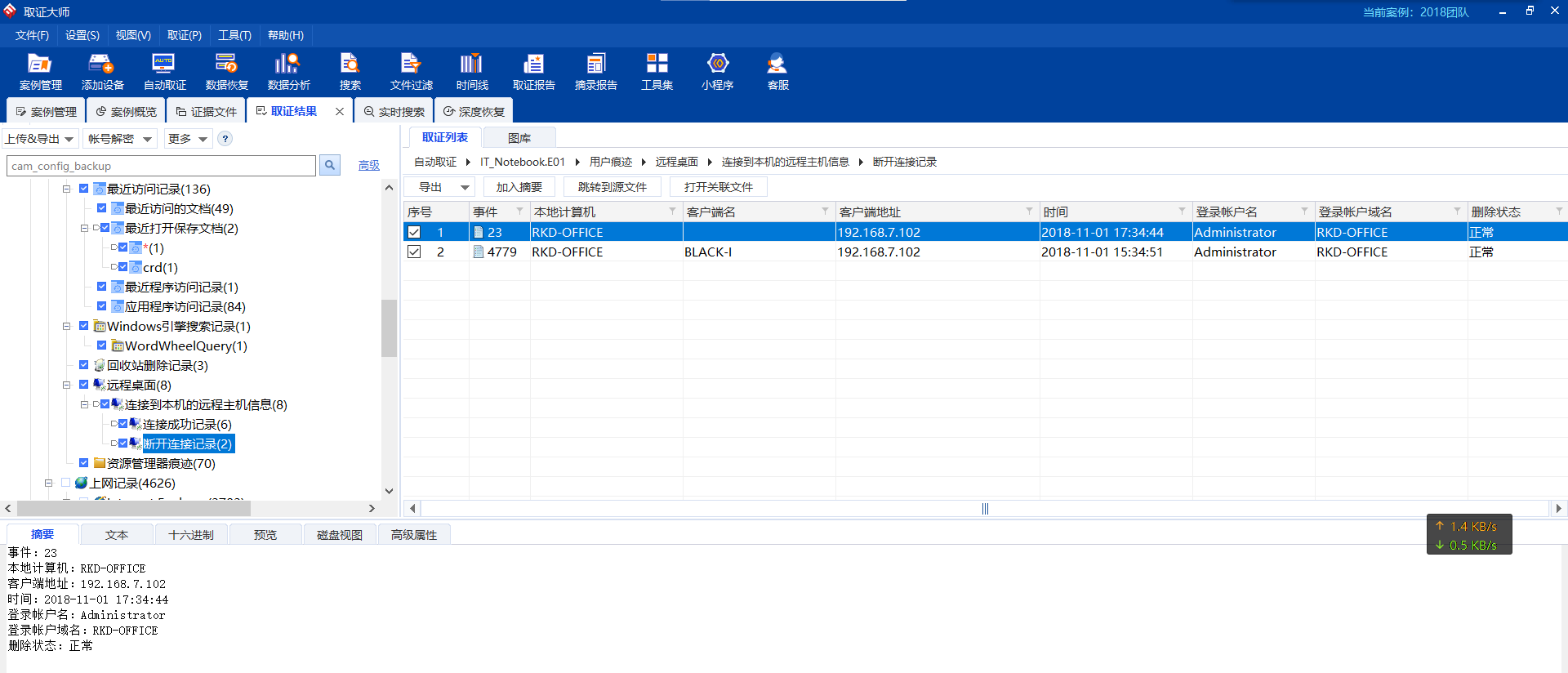This screenshot has height=673, width=1568.
Task: Click the help question mark icon
Action: pyautogui.click(x=225, y=139)
